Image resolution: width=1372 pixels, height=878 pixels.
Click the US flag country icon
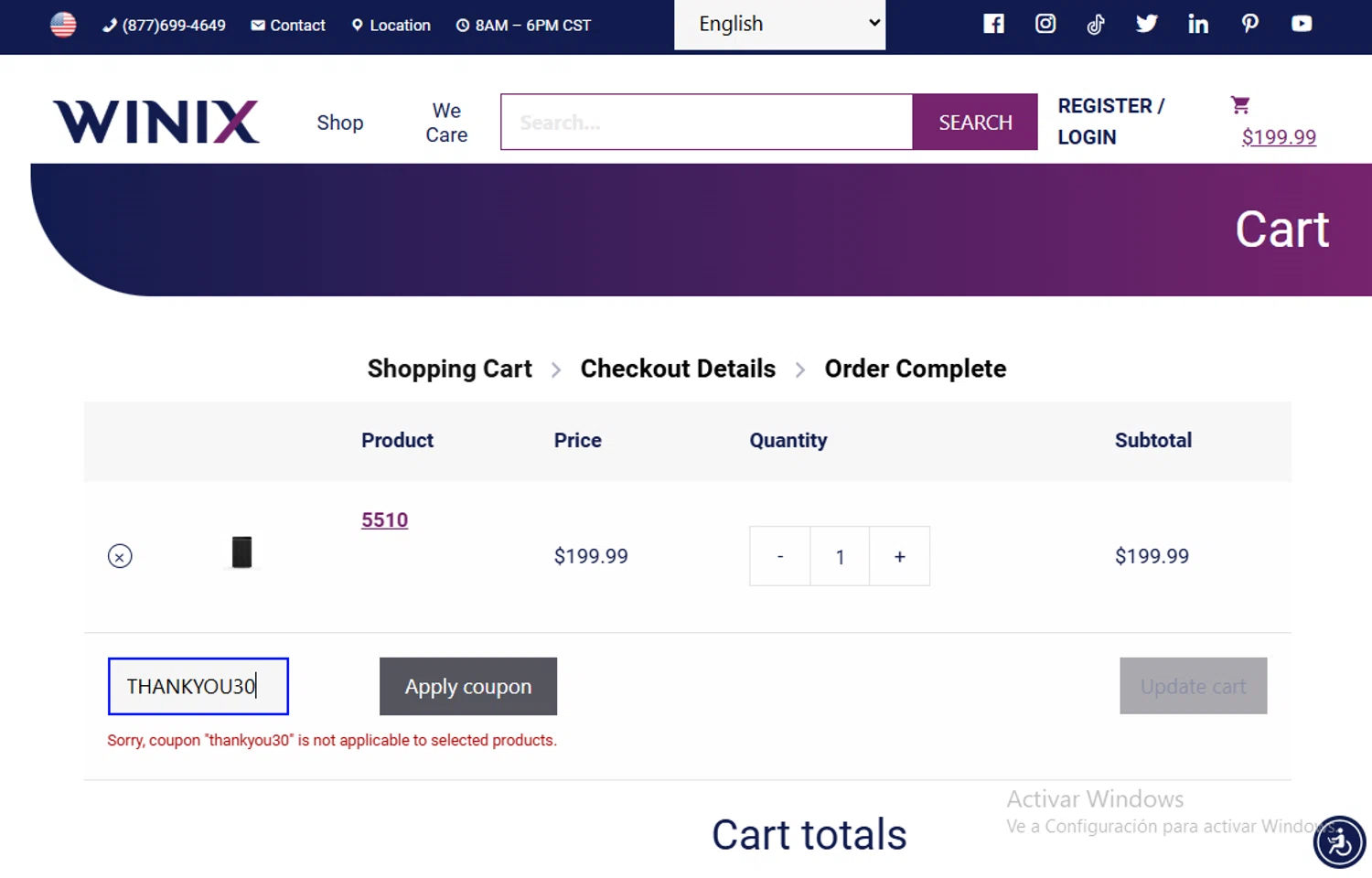[x=63, y=25]
